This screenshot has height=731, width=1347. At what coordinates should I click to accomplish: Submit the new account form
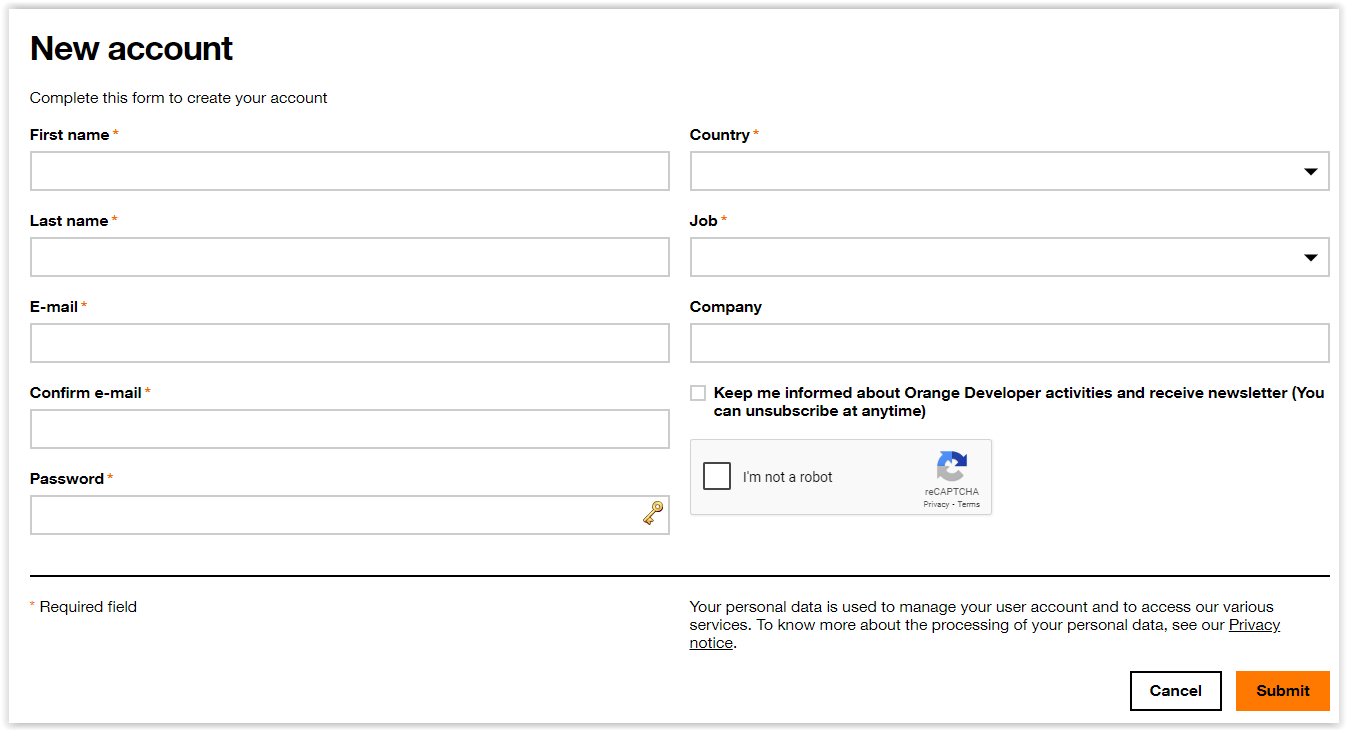pyautogui.click(x=1282, y=691)
